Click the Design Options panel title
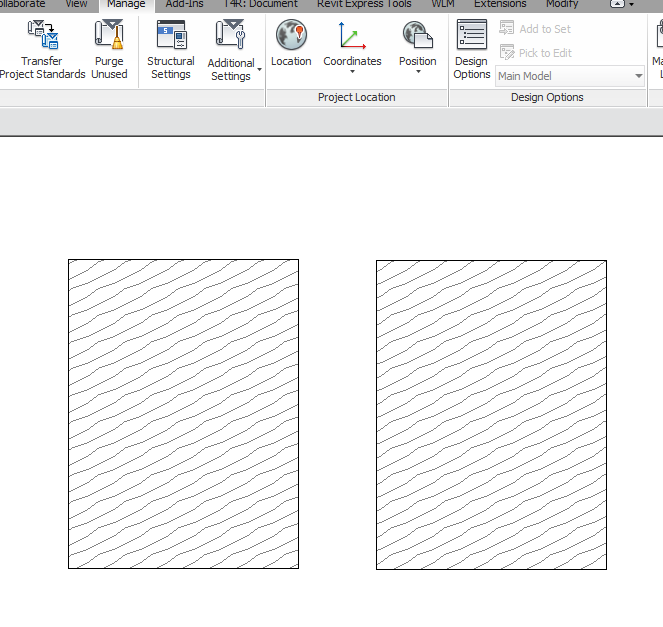 [x=547, y=97]
